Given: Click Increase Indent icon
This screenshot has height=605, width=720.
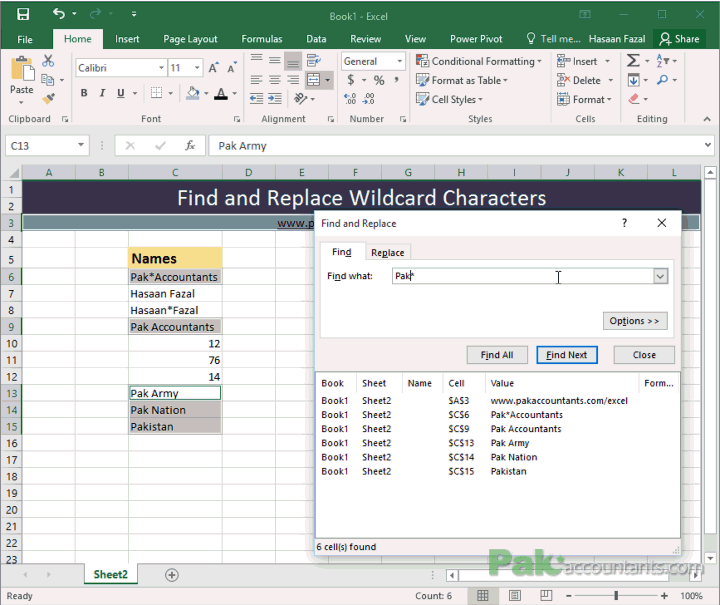Looking at the screenshot, I should click(x=275, y=98).
